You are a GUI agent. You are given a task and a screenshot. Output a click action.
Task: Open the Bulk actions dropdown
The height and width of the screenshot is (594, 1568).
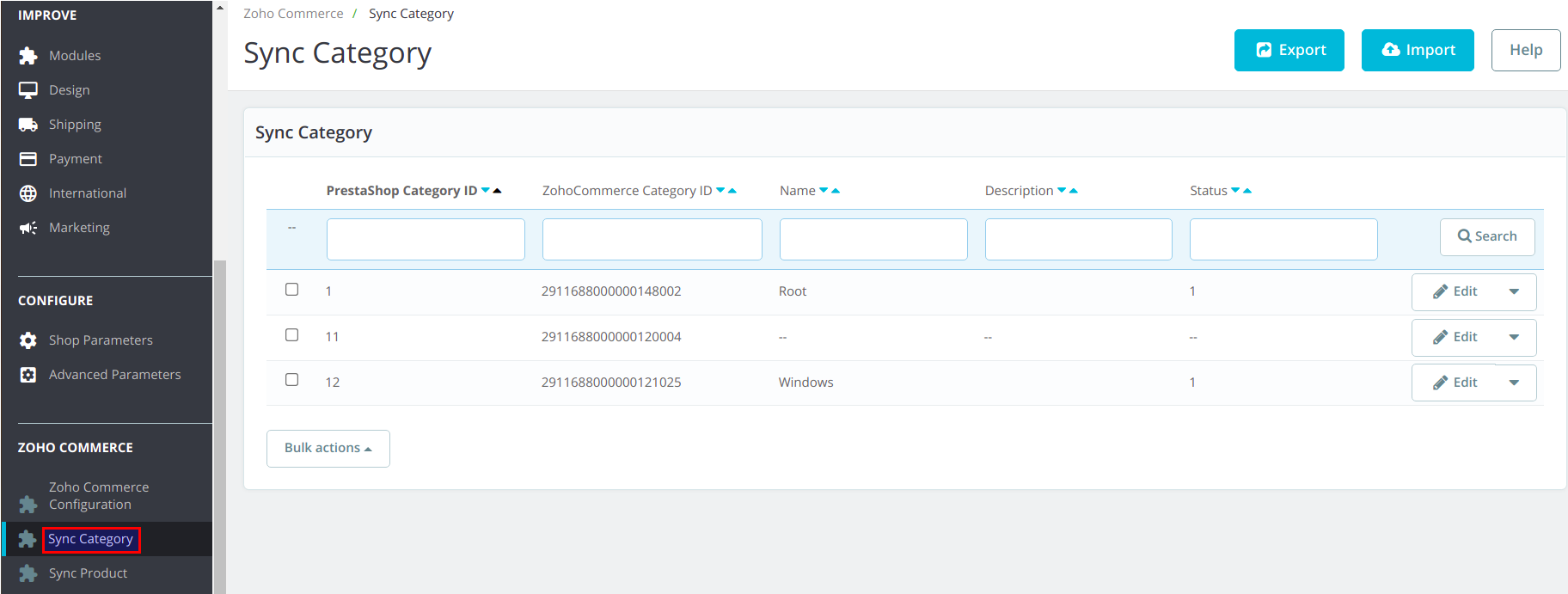[328, 449]
